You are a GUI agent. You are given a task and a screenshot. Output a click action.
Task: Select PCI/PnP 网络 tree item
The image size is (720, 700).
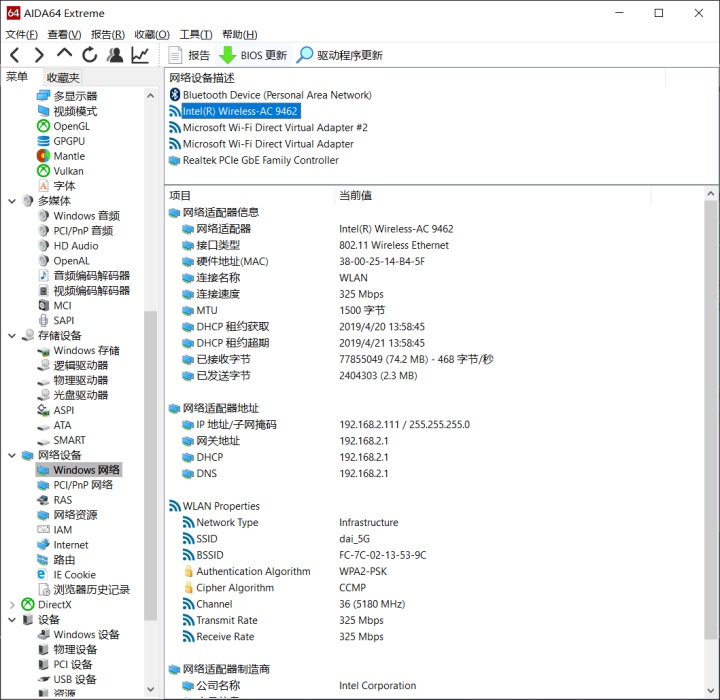[x=75, y=485]
